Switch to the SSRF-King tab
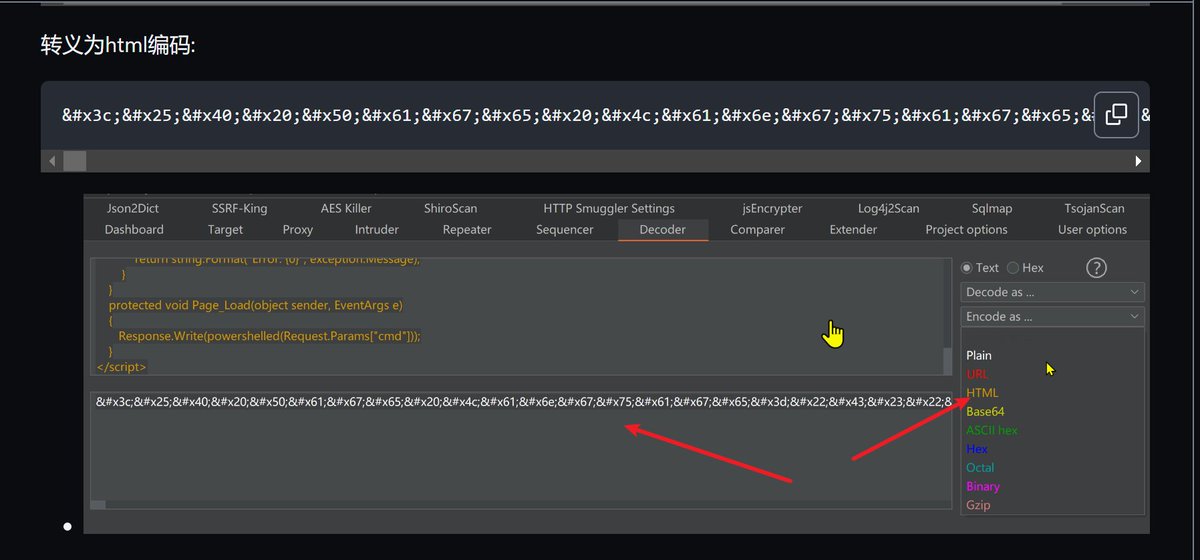Screen dimensions: 1200x560 pos(239,208)
